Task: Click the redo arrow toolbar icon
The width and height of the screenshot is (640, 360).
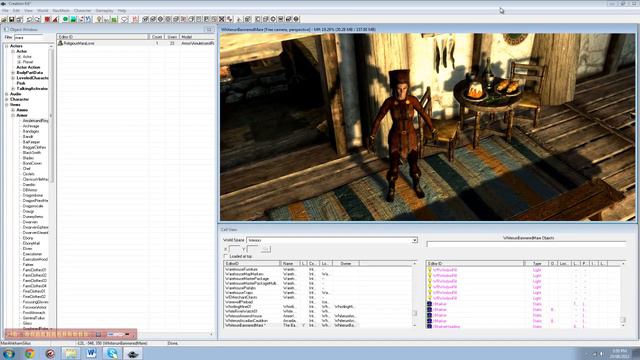Action: pos(37,19)
